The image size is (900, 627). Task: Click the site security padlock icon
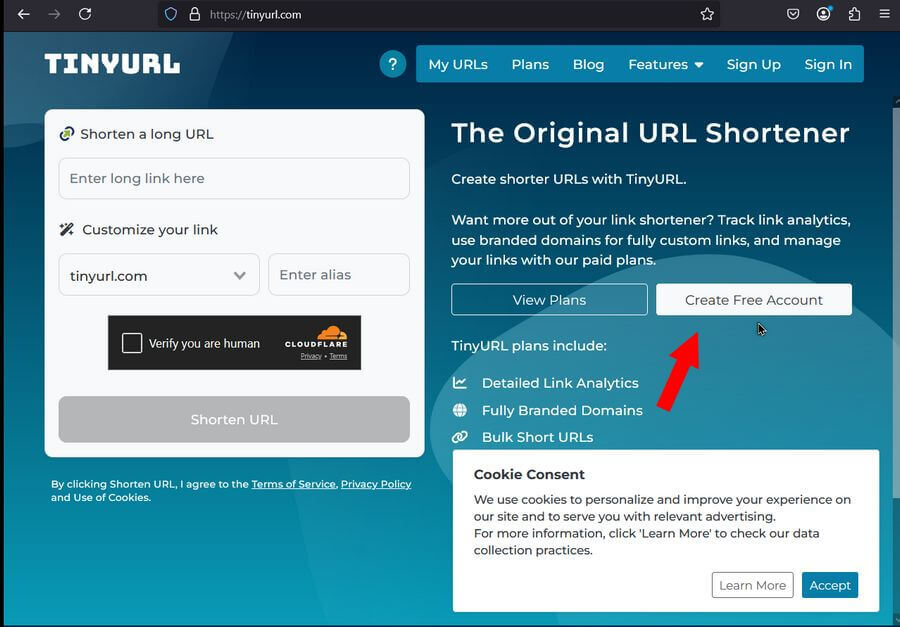[x=195, y=14]
